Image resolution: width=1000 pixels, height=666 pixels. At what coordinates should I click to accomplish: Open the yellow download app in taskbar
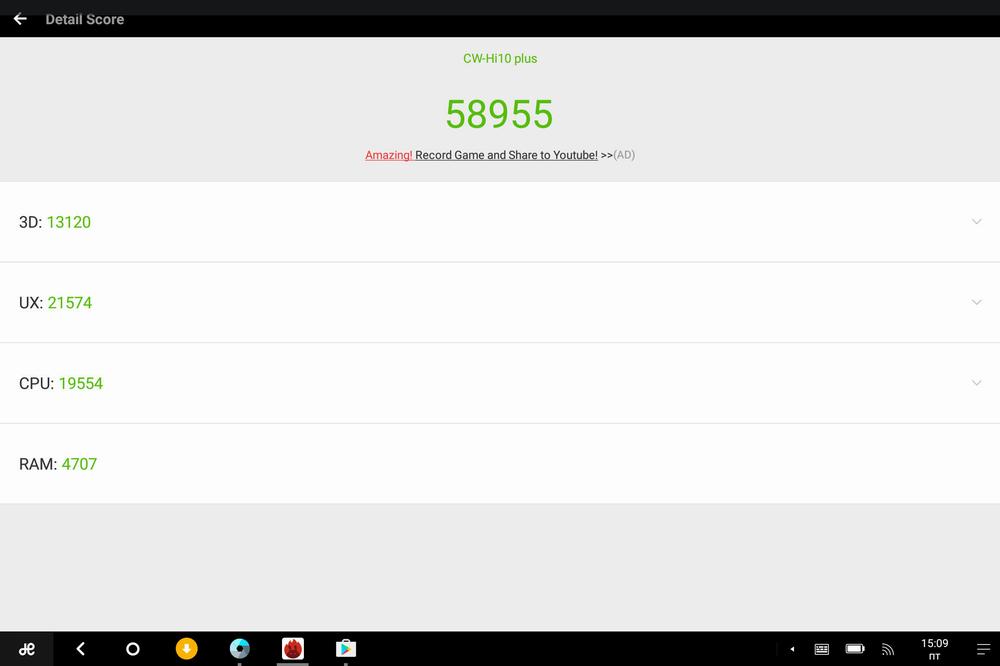click(186, 649)
